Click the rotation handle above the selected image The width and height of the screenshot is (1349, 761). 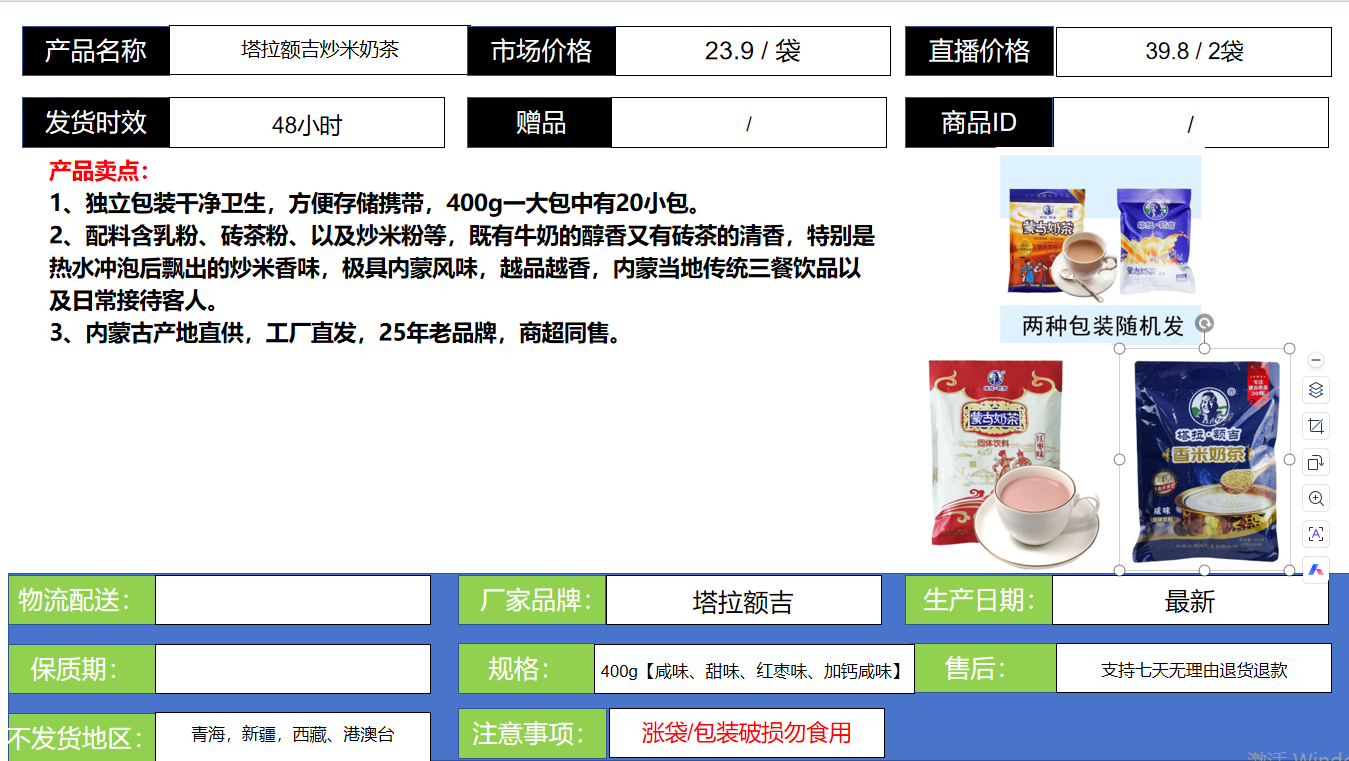pos(1205,323)
